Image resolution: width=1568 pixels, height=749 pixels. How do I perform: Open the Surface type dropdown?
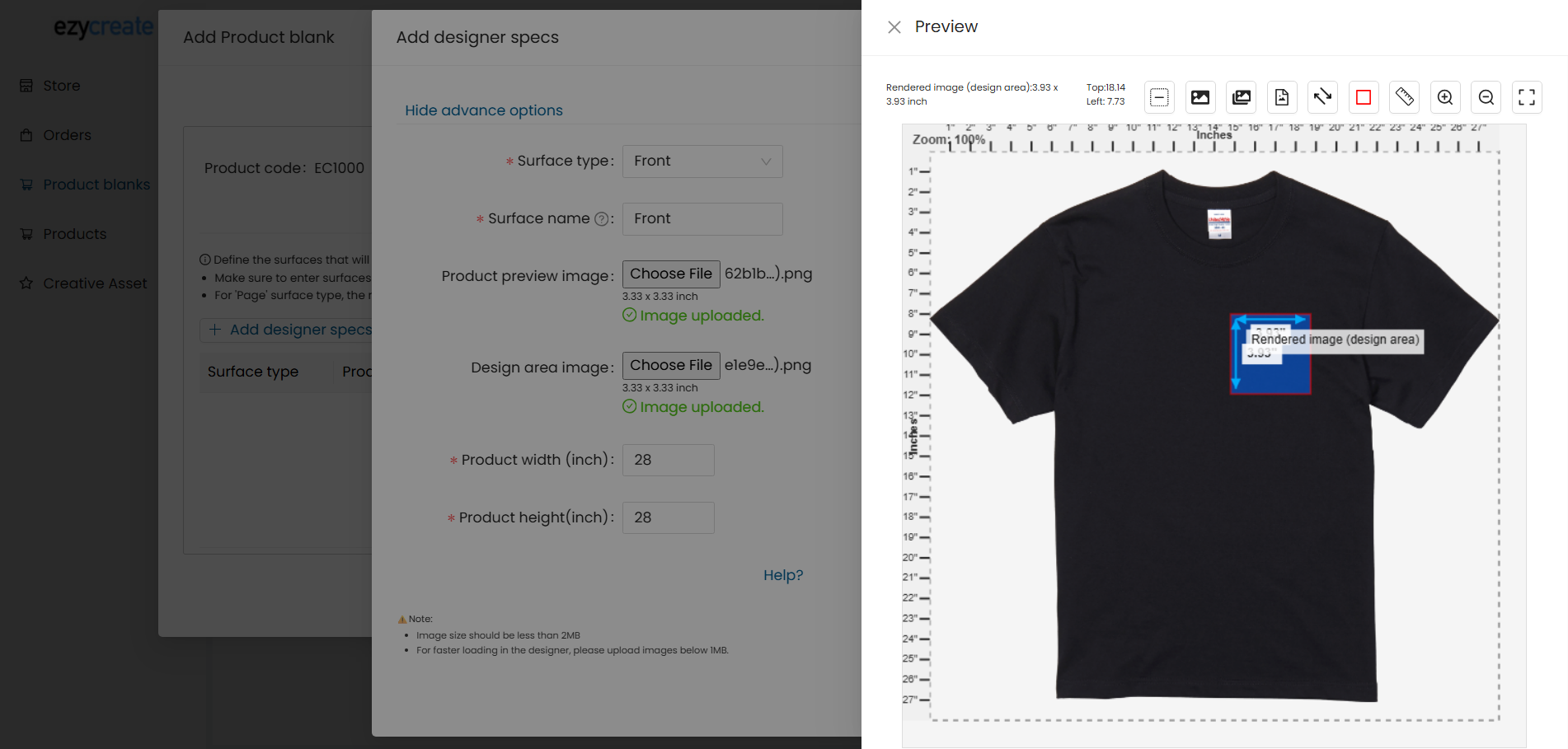tap(702, 162)
